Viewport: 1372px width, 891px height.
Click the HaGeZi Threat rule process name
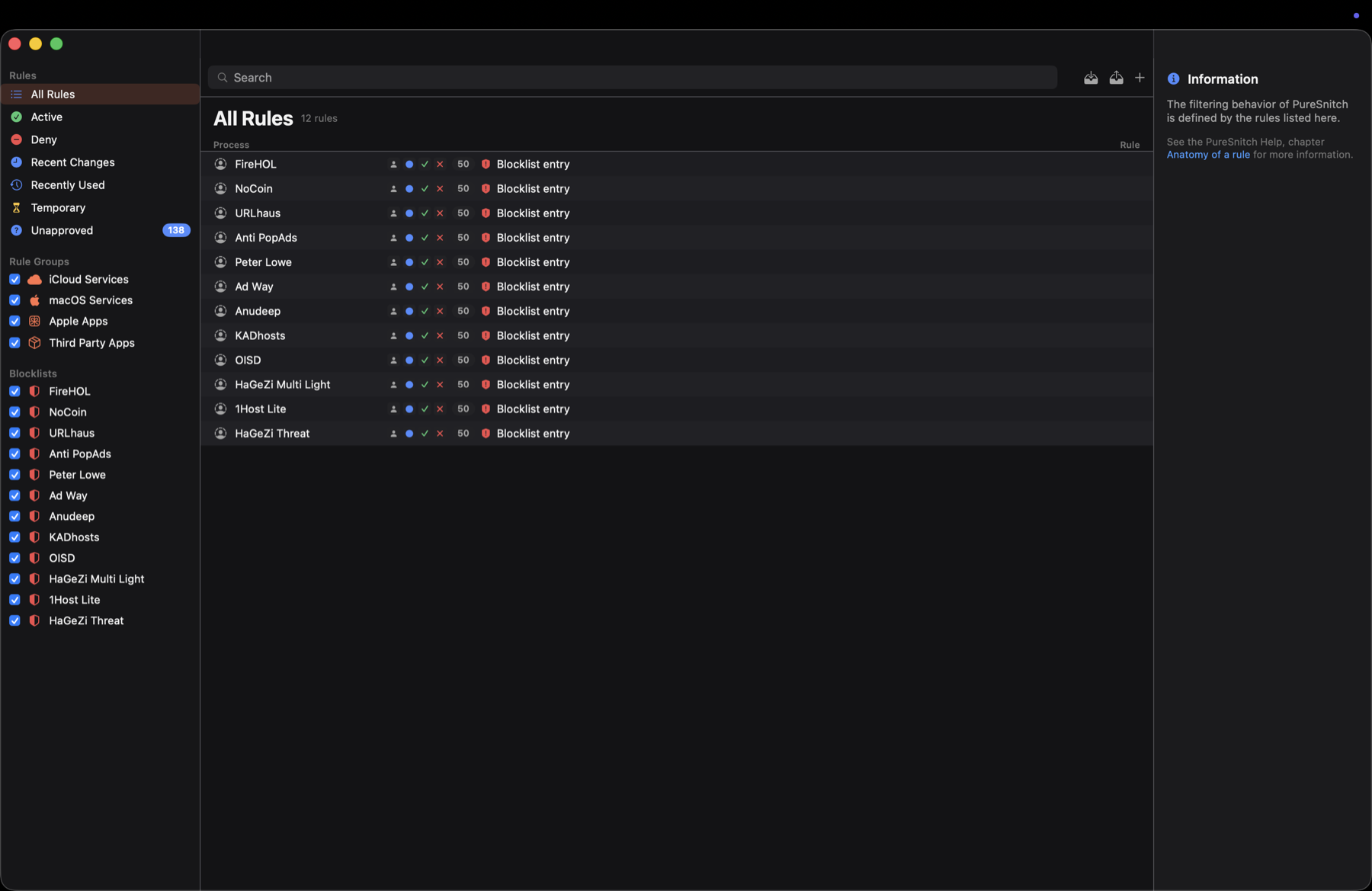272,434
